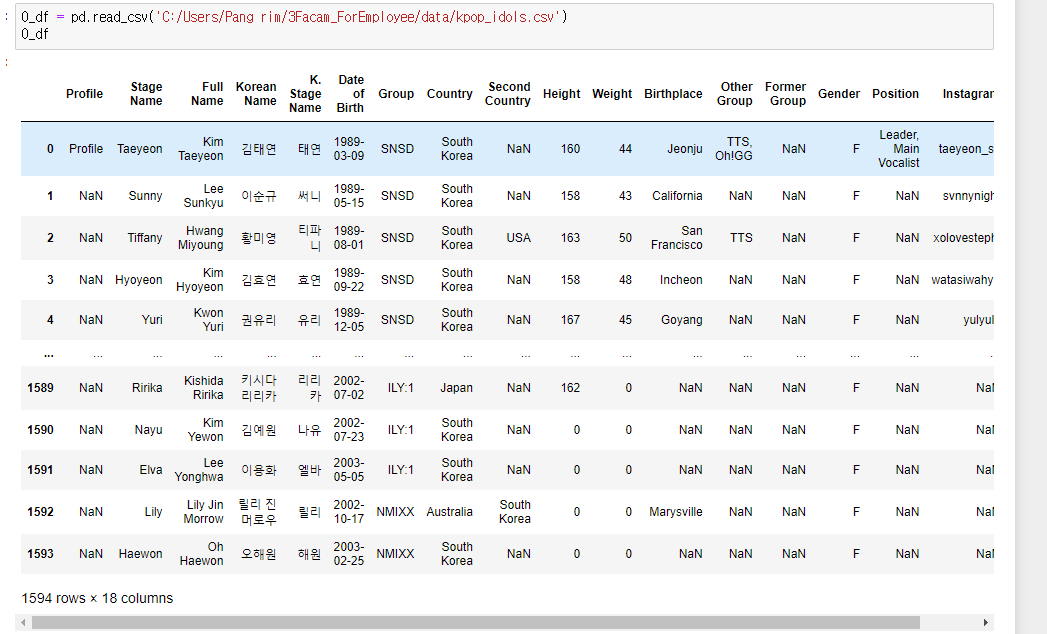The height and width of the screenshot is (634, 1047).
Task: Click the horizontal scrollbar left arrow
Action: tap(23, 623)
